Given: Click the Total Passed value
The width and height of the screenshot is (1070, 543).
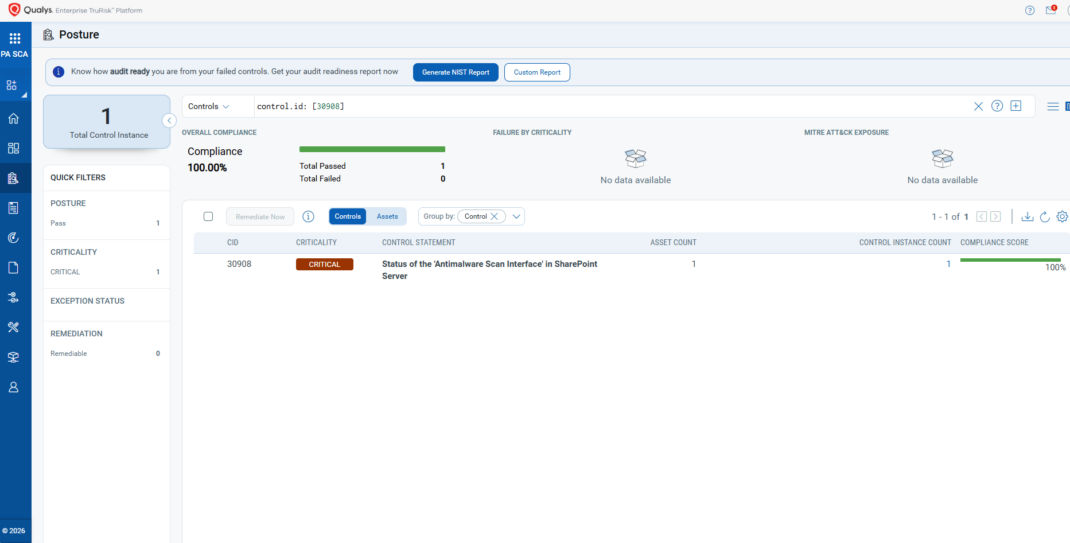Looking at the screenshot, I should 443,166.
